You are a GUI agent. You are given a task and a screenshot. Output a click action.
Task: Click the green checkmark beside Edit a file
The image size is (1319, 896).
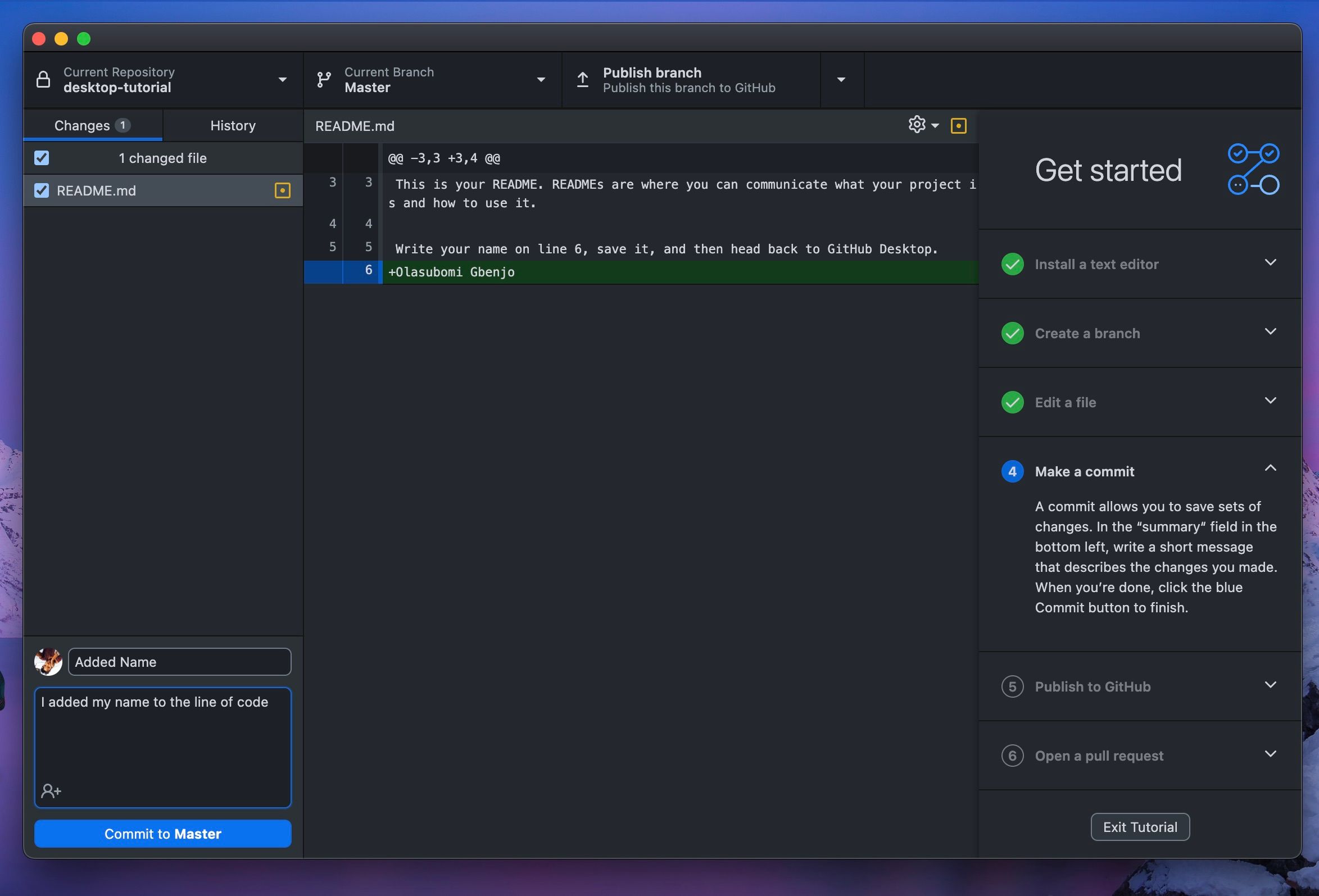pos(1013,402)
